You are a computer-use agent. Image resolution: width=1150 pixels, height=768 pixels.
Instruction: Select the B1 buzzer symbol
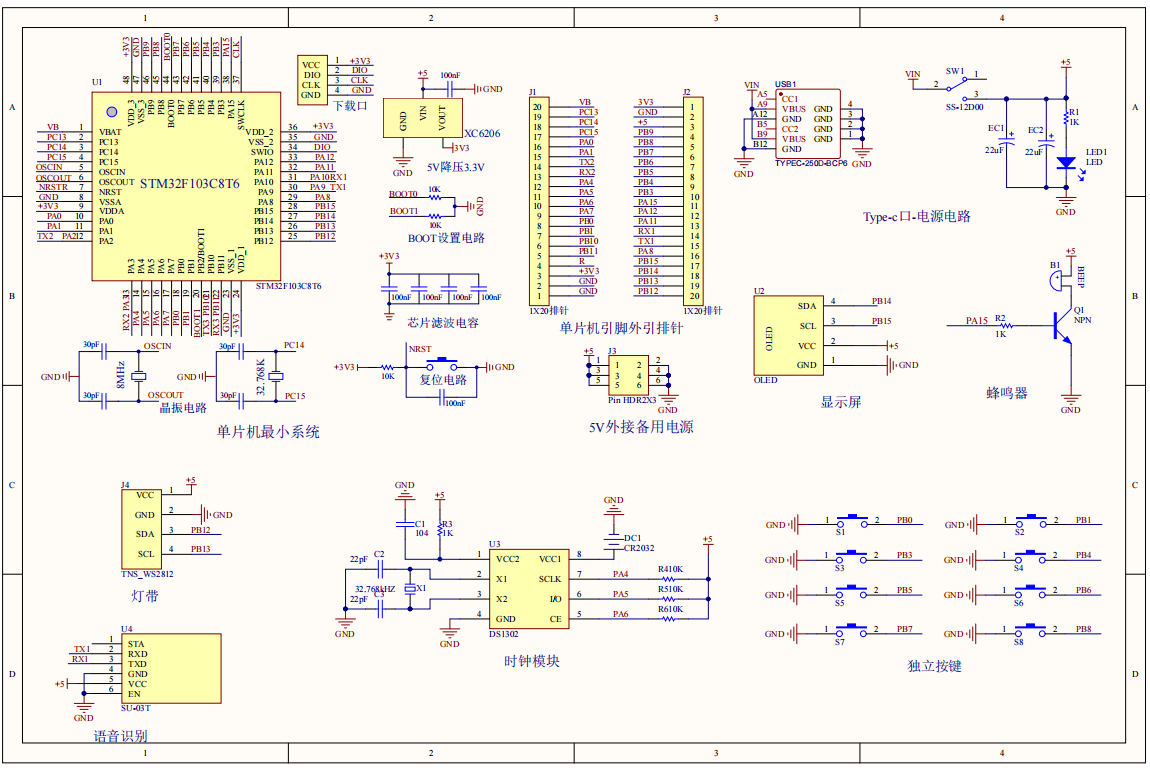coord(1056,280)
